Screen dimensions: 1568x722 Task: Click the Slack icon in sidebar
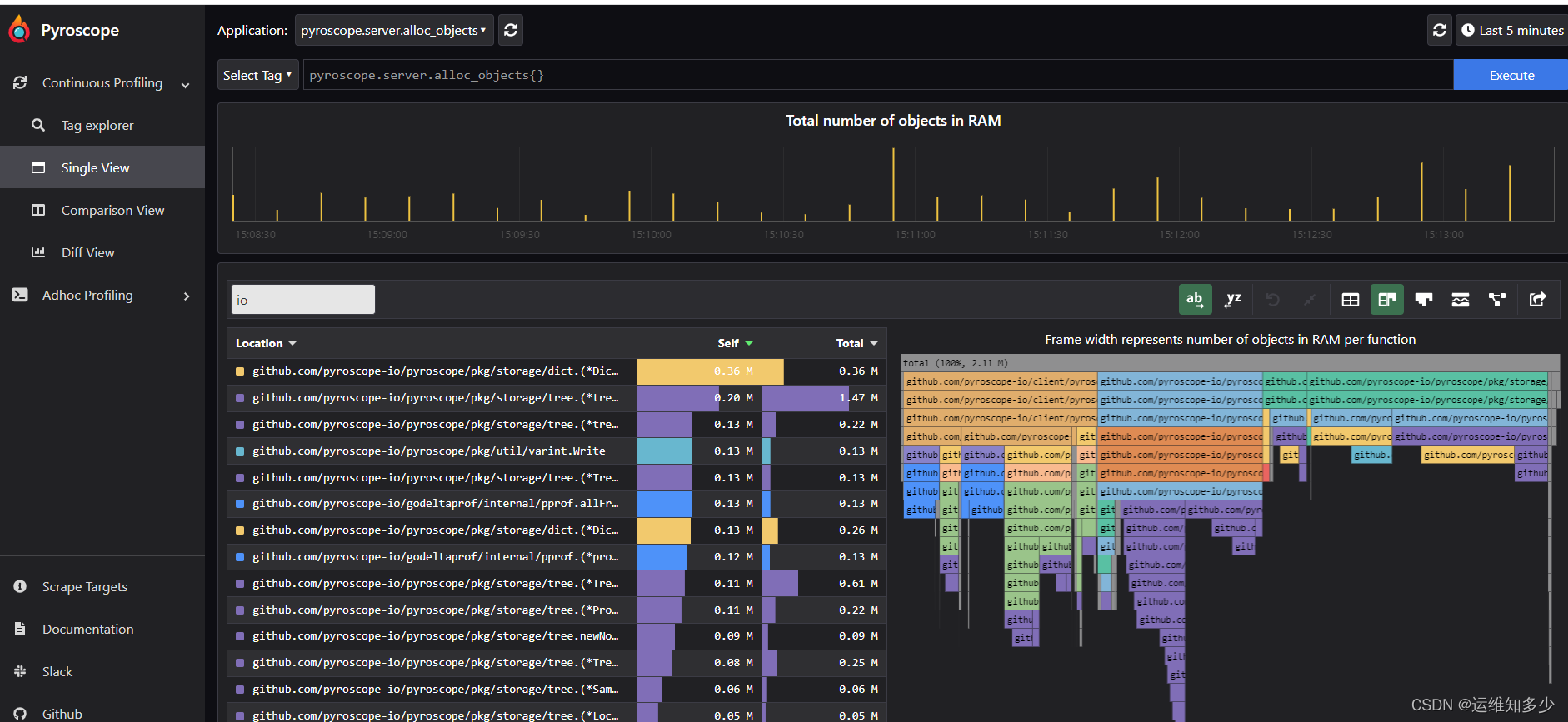click(20, 671)
